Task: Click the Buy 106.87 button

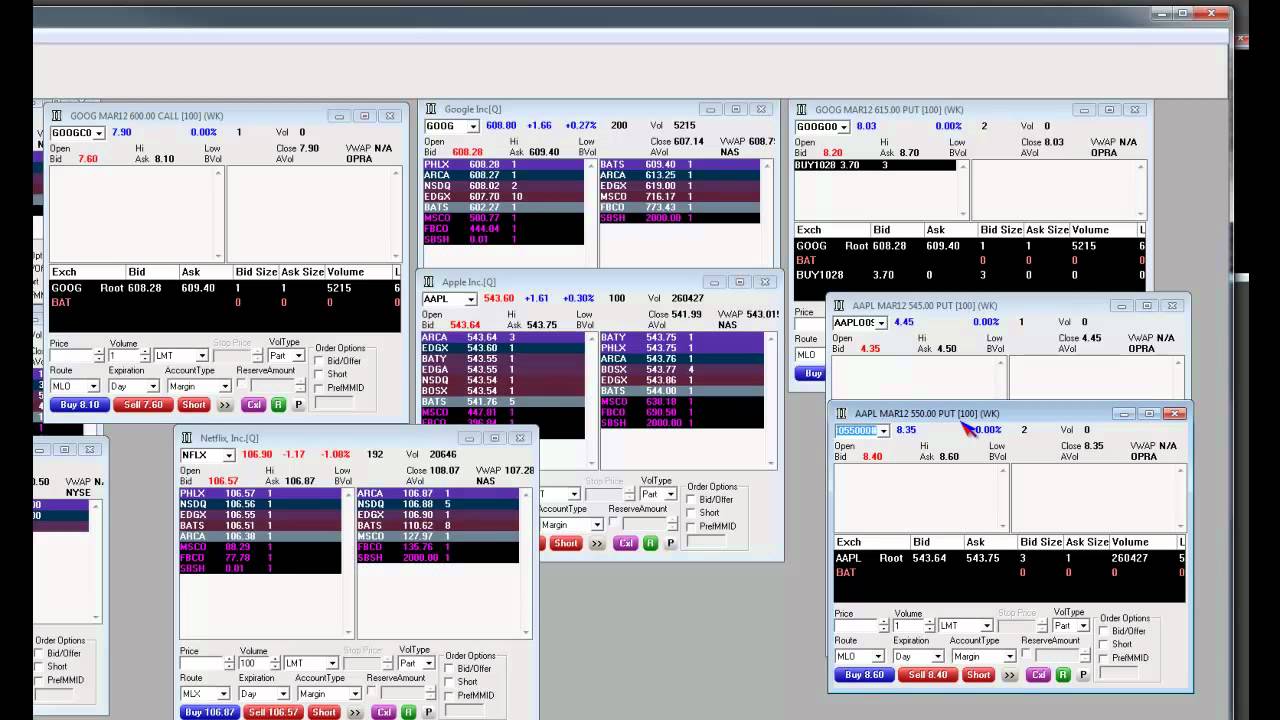Action: point(210,712)
